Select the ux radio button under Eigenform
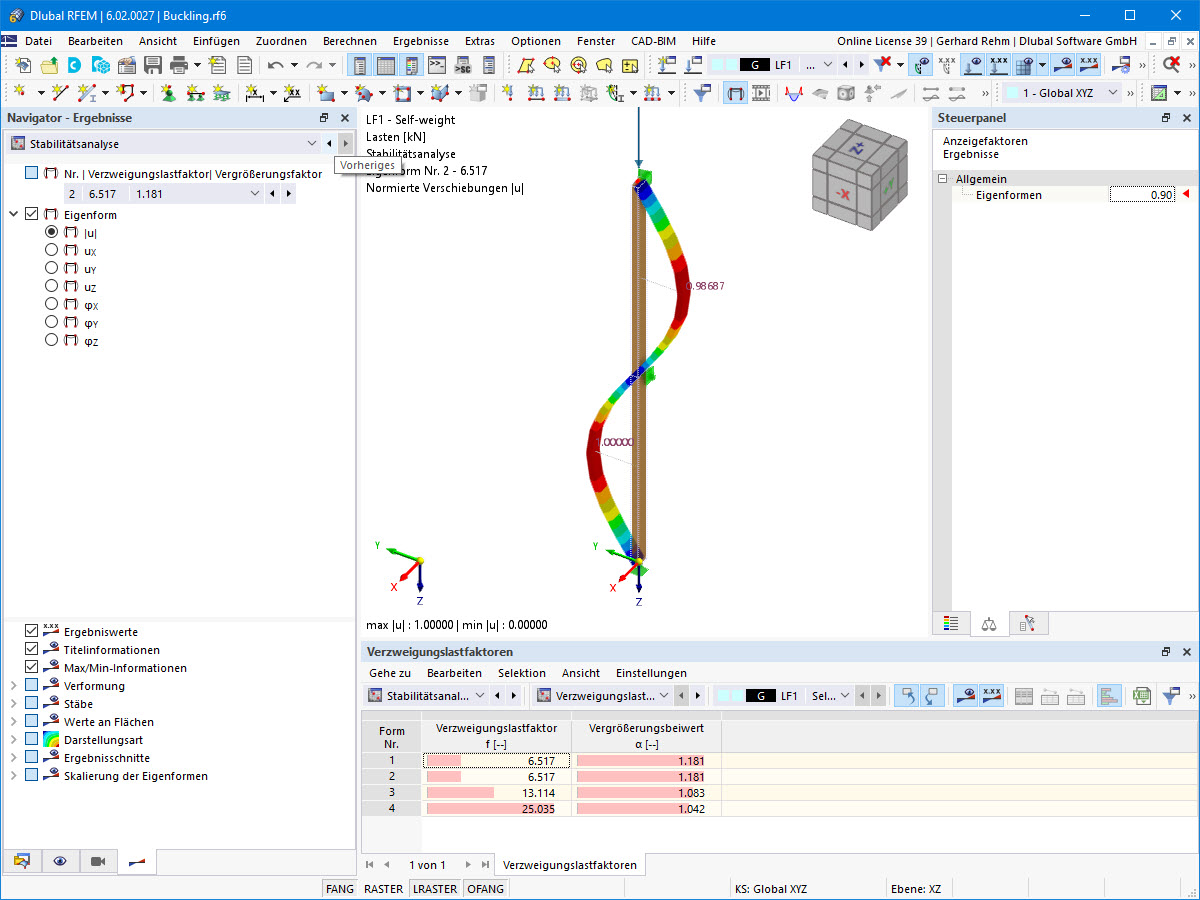Screen dimensions: 1200x900 click(x=50, y=249)
